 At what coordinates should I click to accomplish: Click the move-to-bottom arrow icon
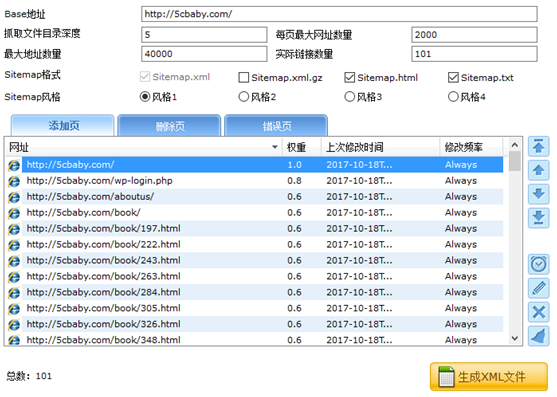pos(539,218)
